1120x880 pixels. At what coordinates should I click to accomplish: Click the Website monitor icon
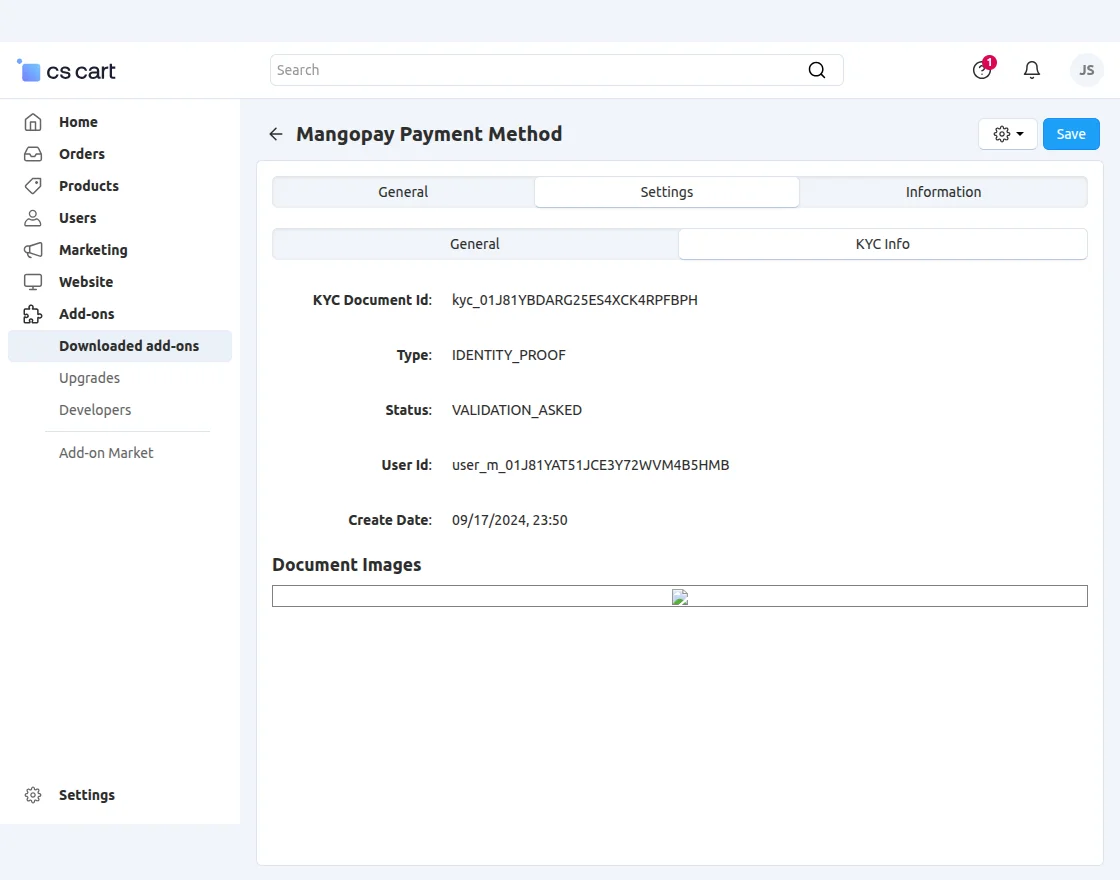[33, 282]
